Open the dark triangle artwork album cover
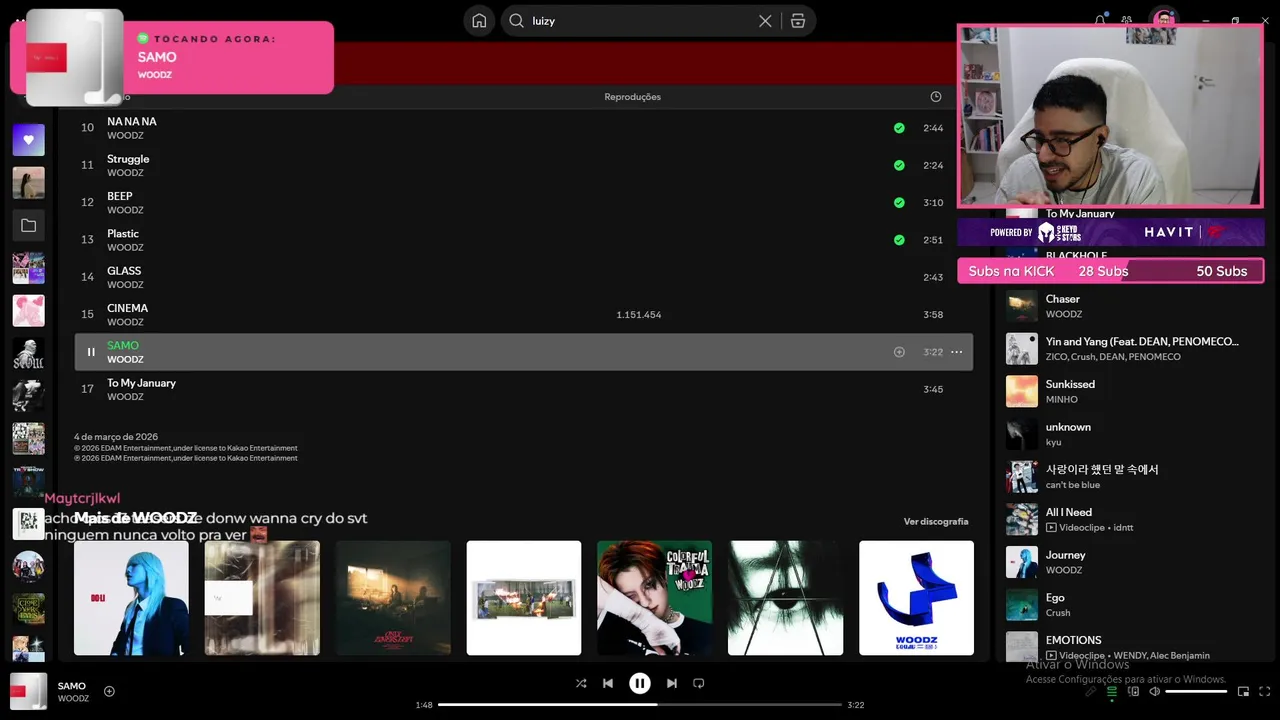 coord(785,598)
